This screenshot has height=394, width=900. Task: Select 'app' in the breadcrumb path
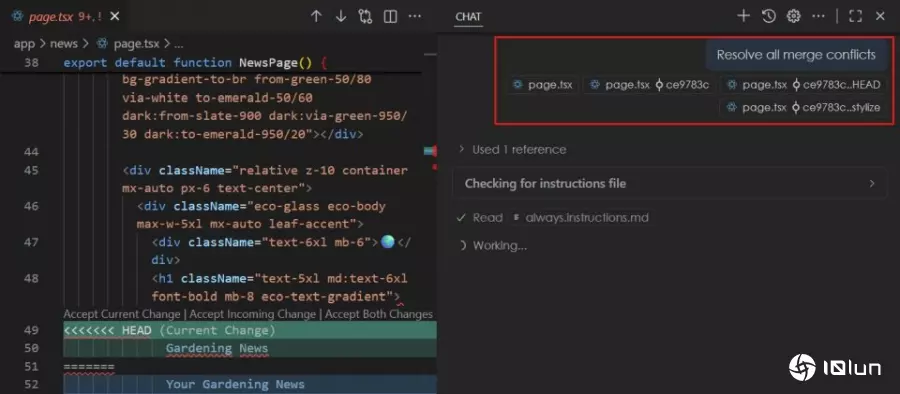click(24, 44)
